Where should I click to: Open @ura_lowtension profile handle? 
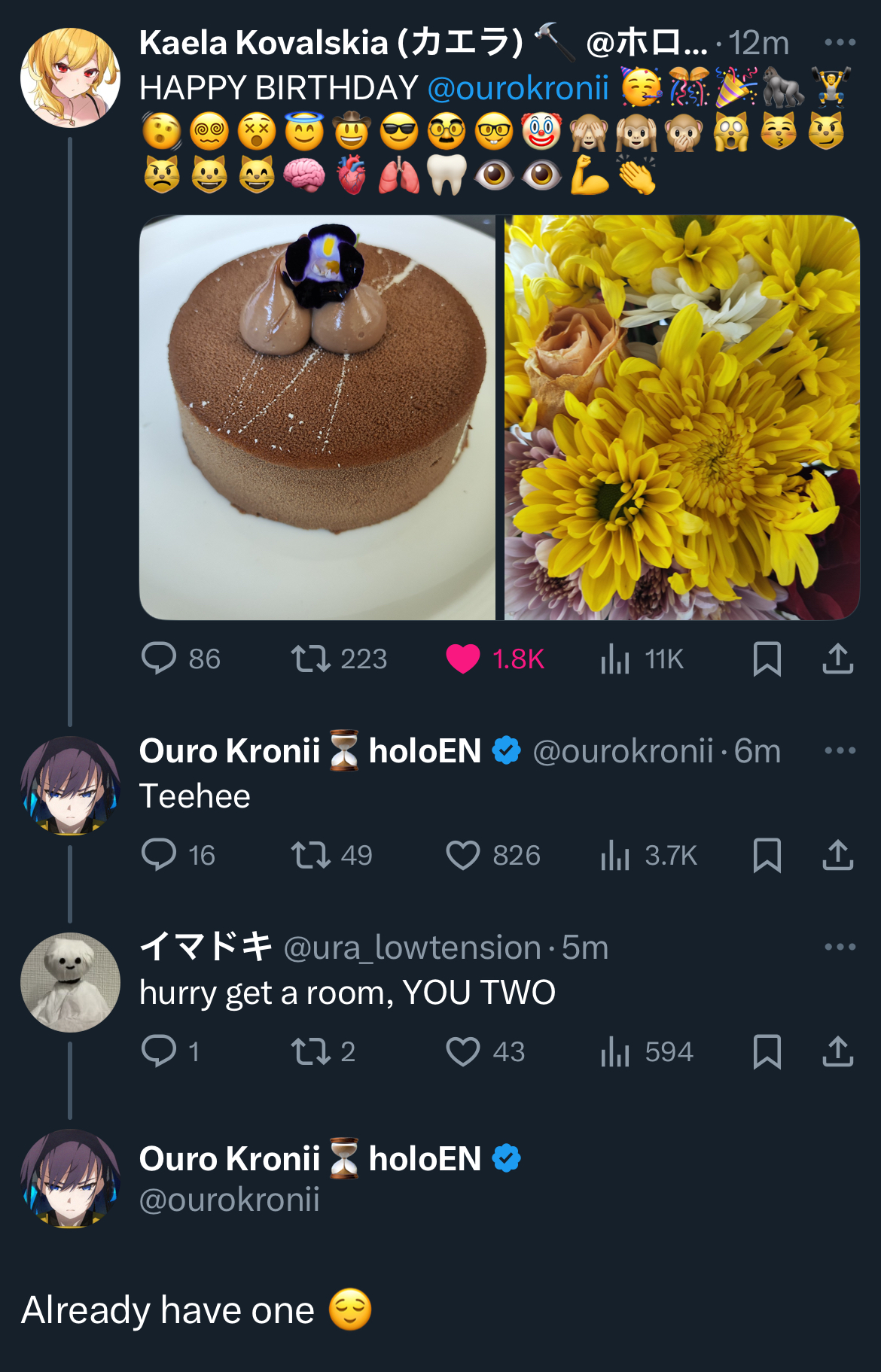click(x=412, y=948)
